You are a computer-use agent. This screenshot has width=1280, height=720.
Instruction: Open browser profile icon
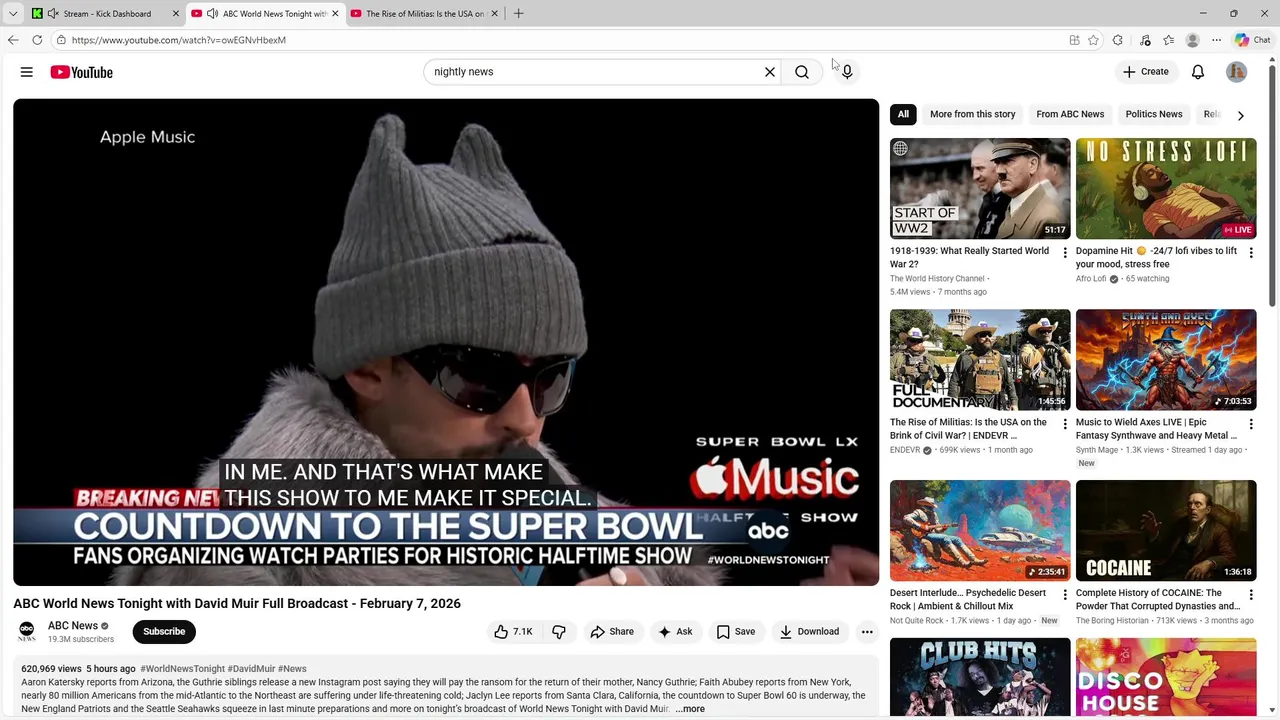[1192, 40]
